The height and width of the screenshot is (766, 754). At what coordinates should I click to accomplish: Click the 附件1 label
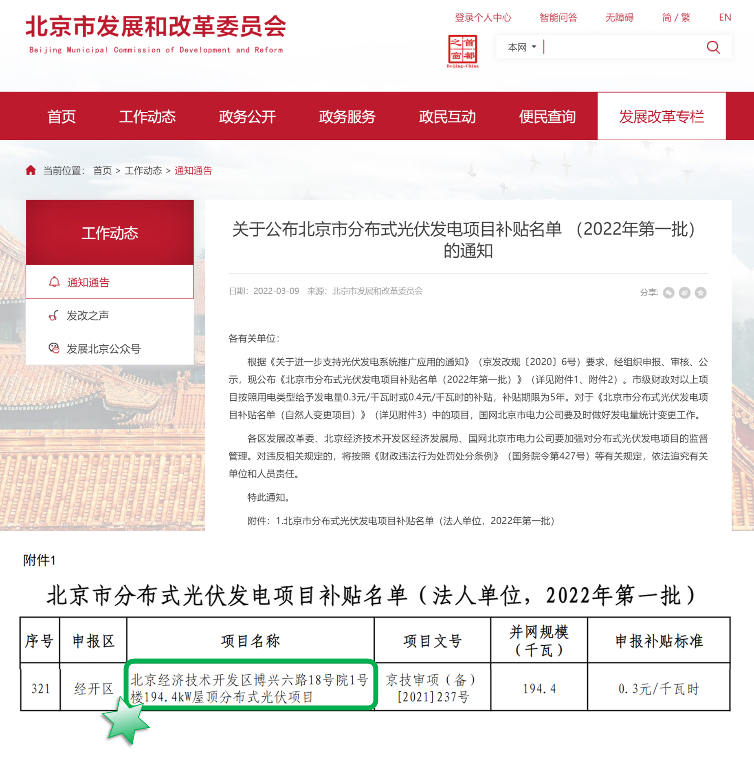[x=40, y=560]
